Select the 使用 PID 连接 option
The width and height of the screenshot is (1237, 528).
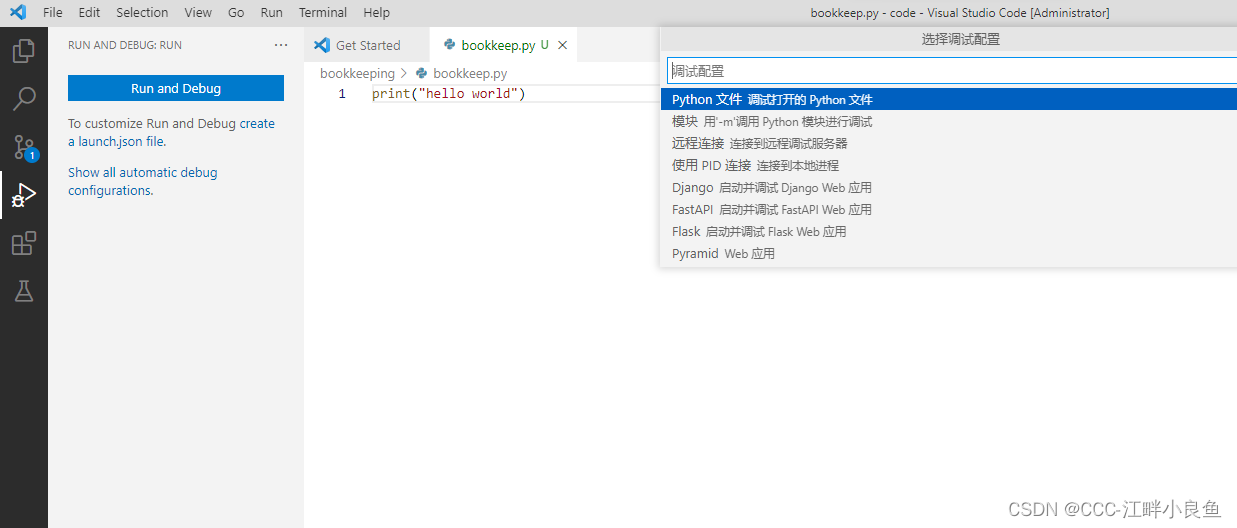click(x=949, y=166)
